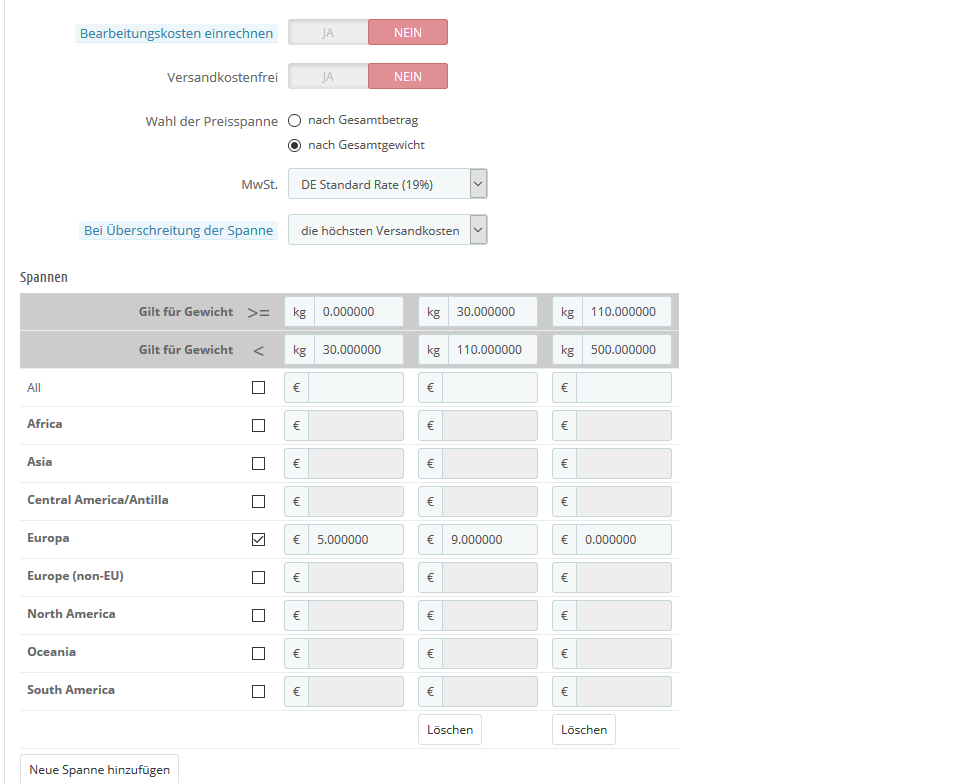Click the Bearbeitungskosten einrechnen label
The image size is (960, 783).
[x=176, y=34]
